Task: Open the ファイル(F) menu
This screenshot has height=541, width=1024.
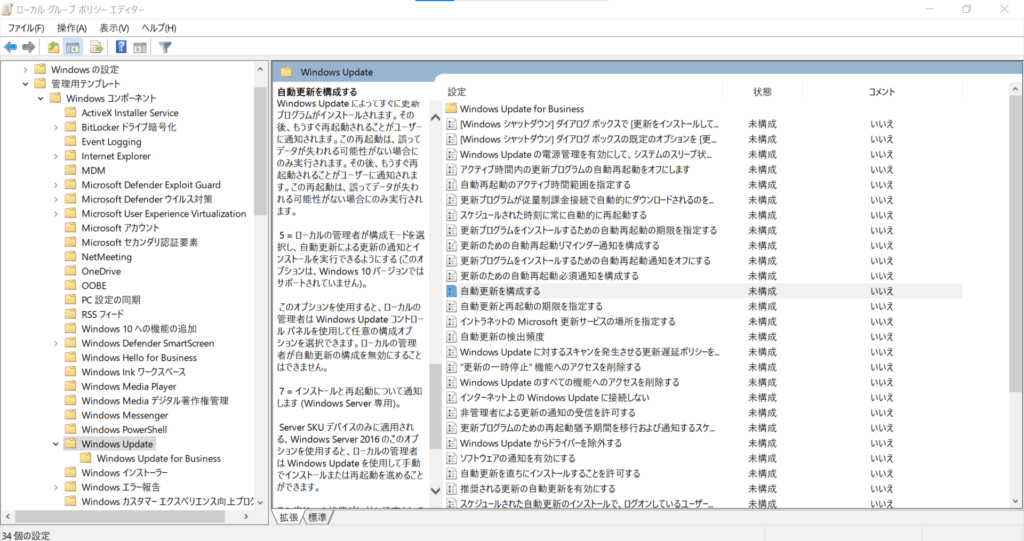Action: (26, 28)
